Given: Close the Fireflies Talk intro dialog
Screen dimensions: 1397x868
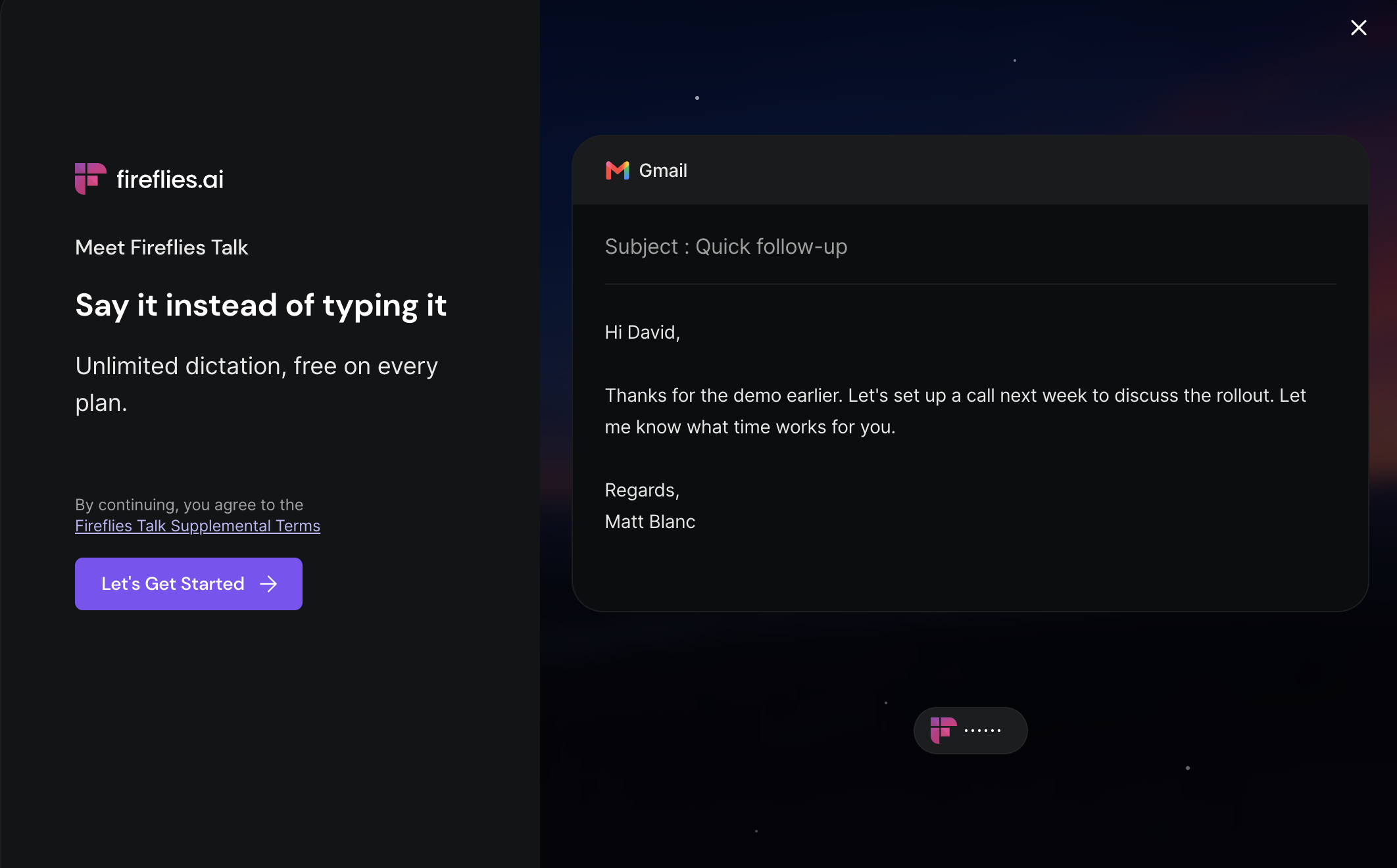Looking at the screenshot, I should point(1358,28).
